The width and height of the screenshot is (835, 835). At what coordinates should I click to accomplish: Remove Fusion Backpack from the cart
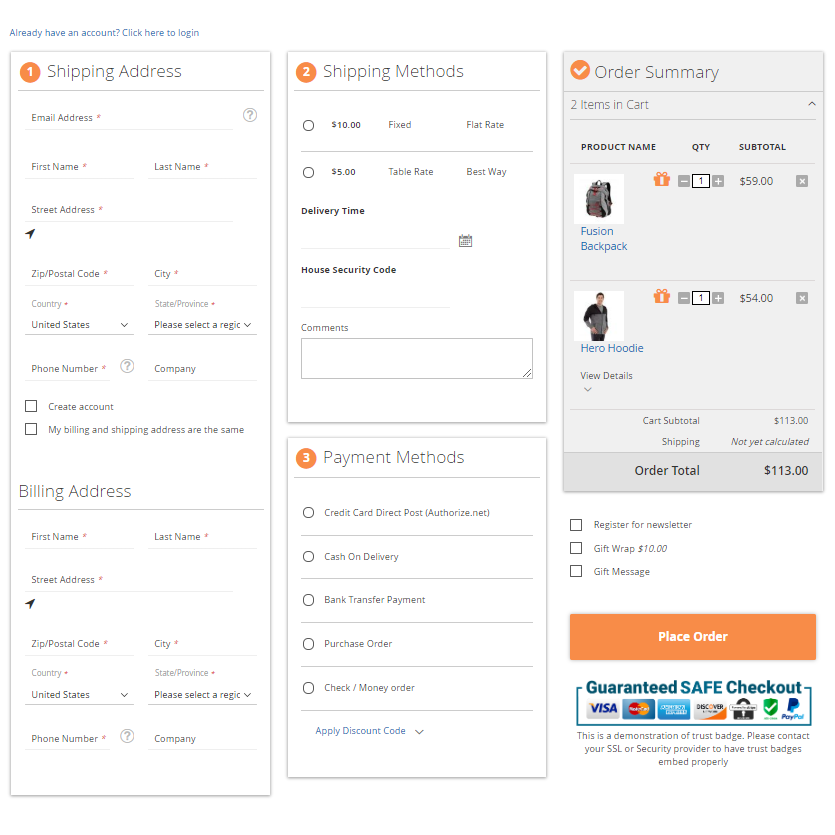pyautogui.click(x=802, y=181)
